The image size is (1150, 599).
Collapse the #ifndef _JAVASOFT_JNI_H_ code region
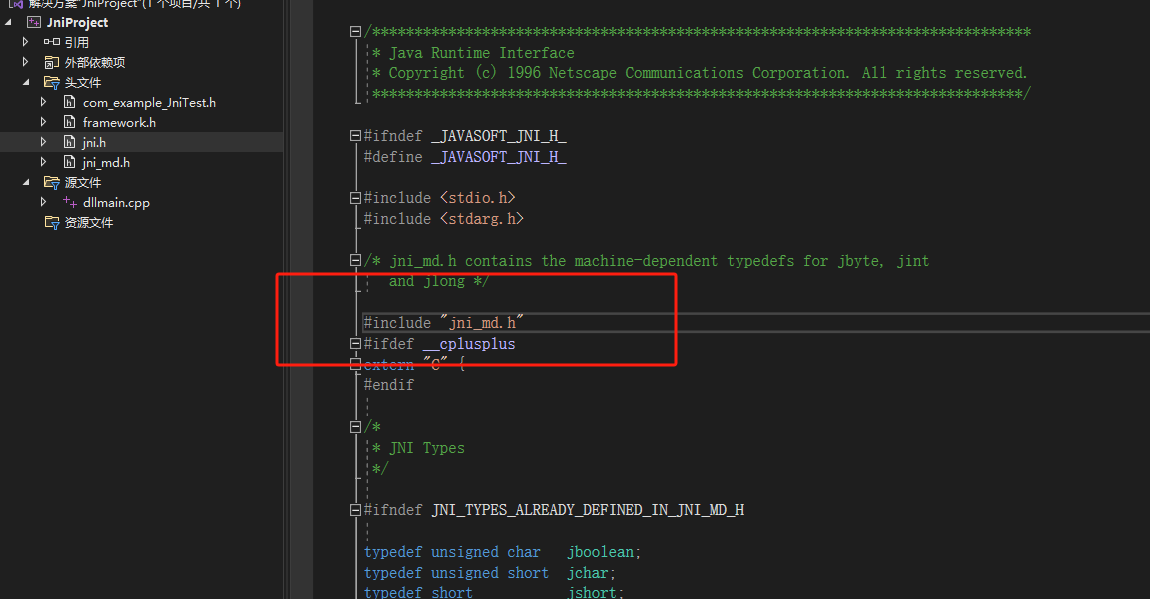click(355, 135)
